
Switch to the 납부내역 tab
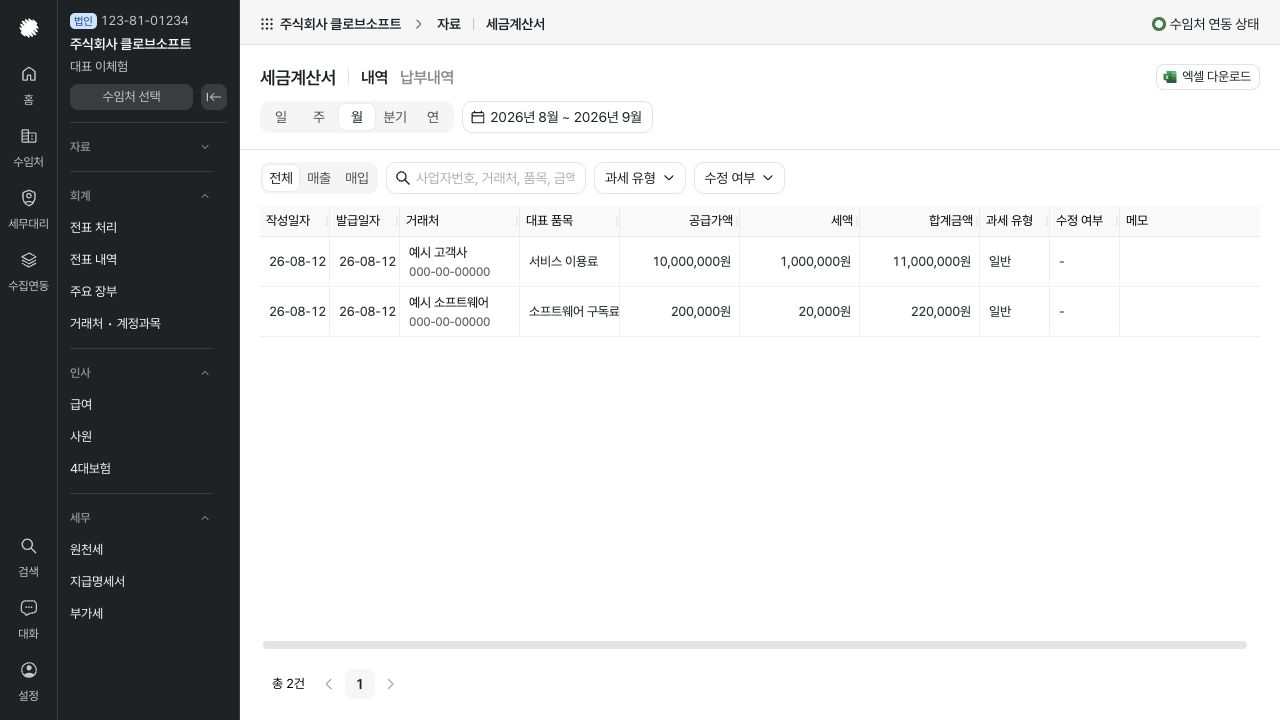coord(427,77)
